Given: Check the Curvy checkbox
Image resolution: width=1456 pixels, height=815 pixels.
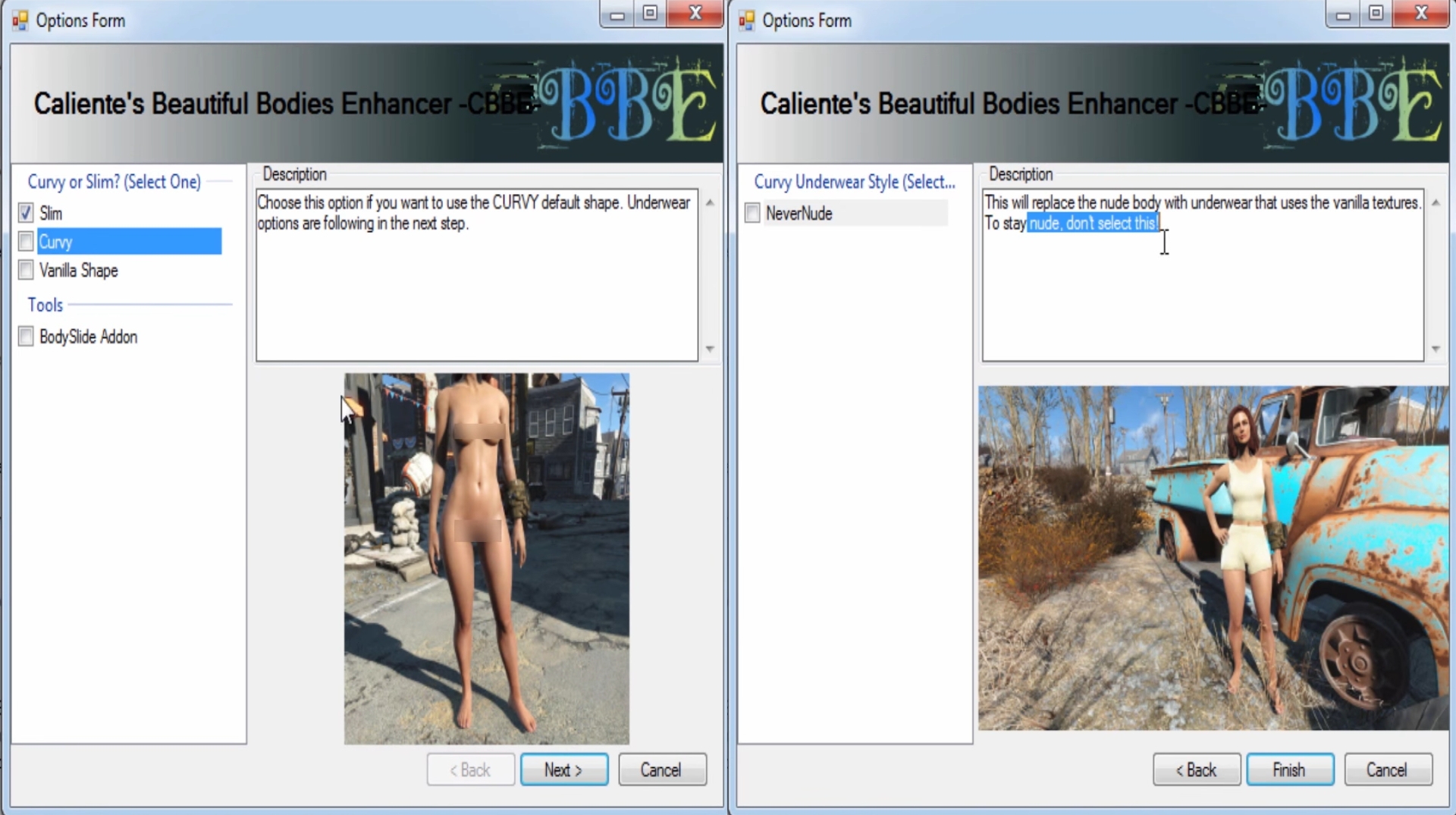Looking at the screenshot, I should pos(26,242).
